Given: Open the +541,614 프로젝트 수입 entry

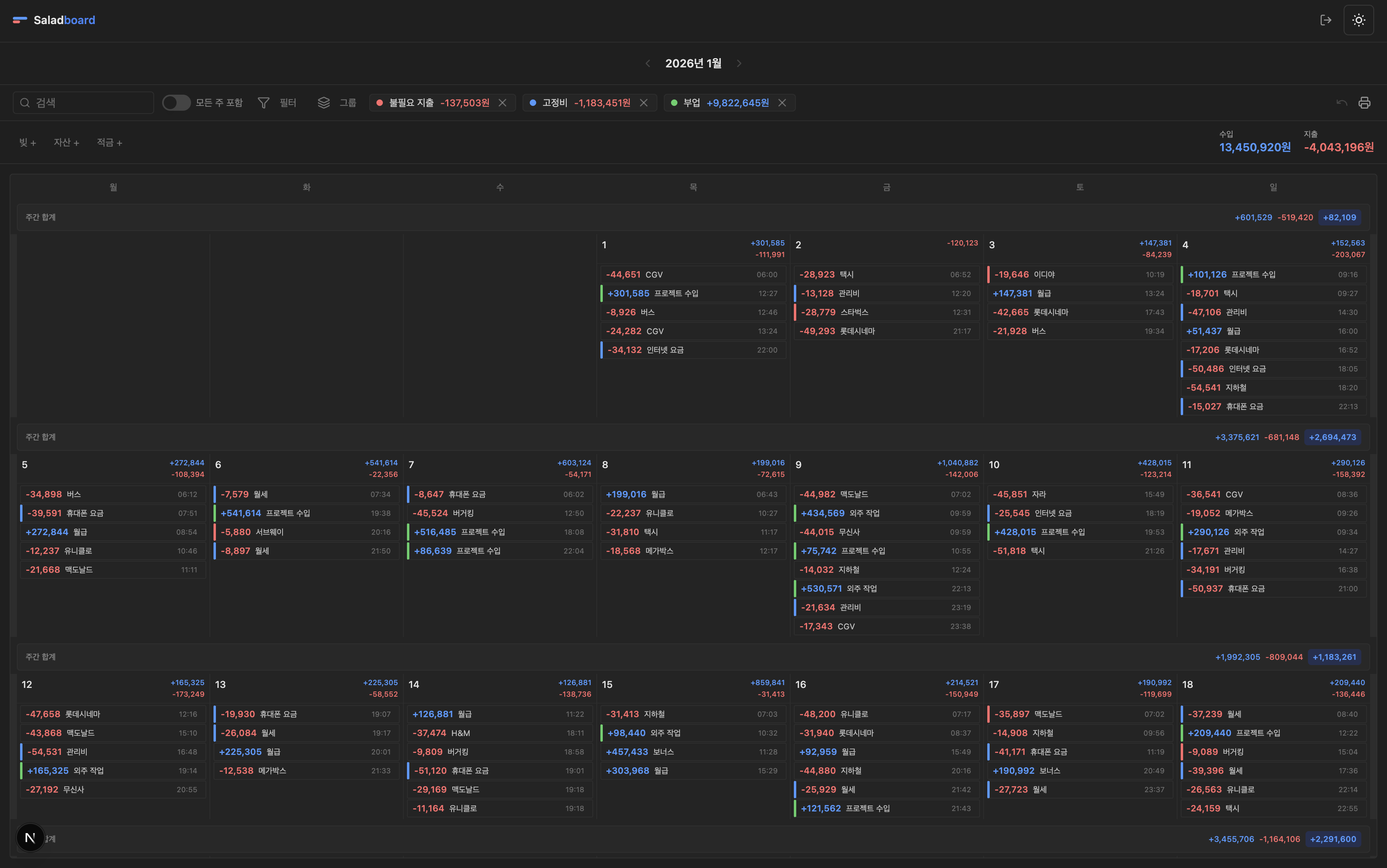Looking at the screenshot, I should pyautogui.click(x=306, y=513).
